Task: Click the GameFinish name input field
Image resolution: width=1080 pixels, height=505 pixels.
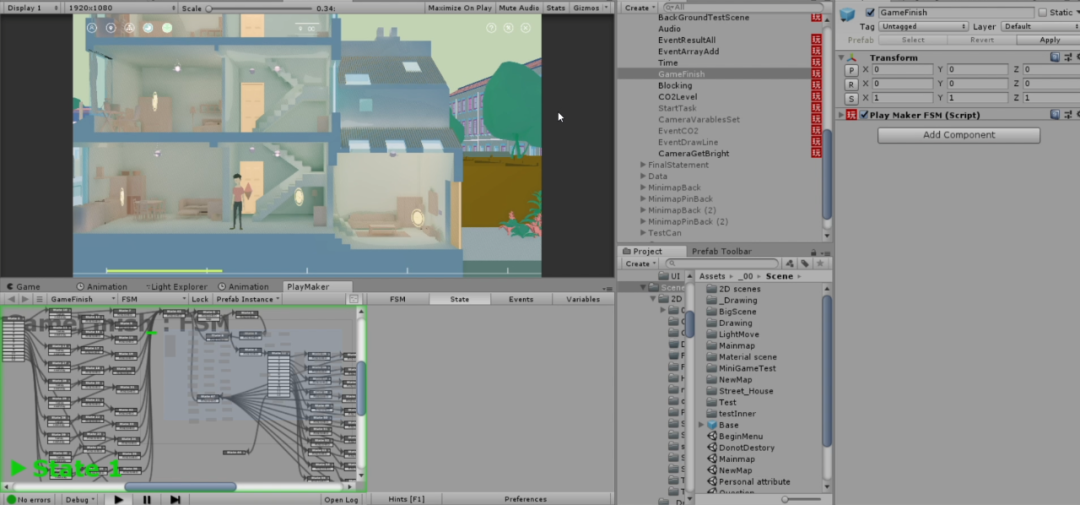Action: click(955, 12)
